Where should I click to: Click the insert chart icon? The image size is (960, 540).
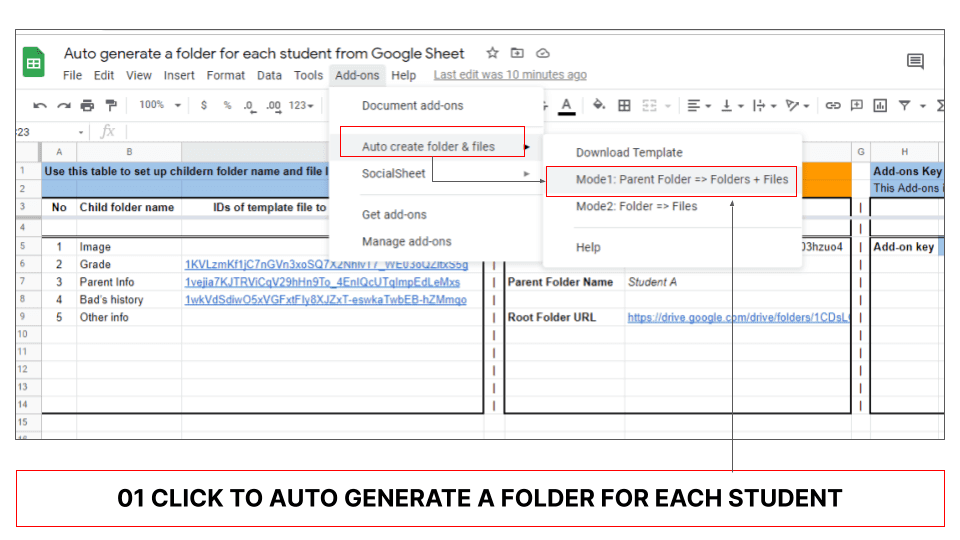[880, 105]
